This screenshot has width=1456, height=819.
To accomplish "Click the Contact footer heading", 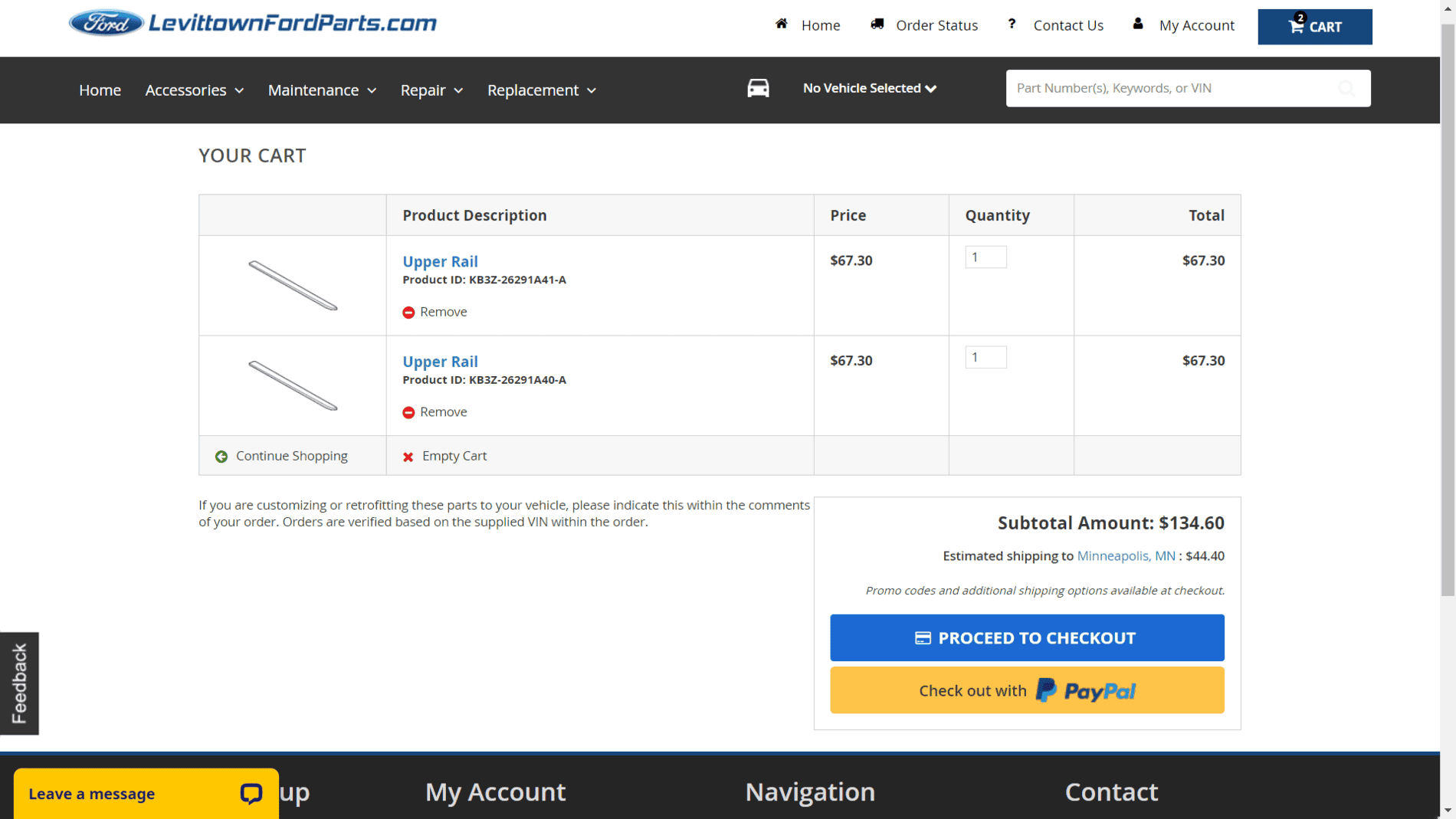I will [1111, 791].
